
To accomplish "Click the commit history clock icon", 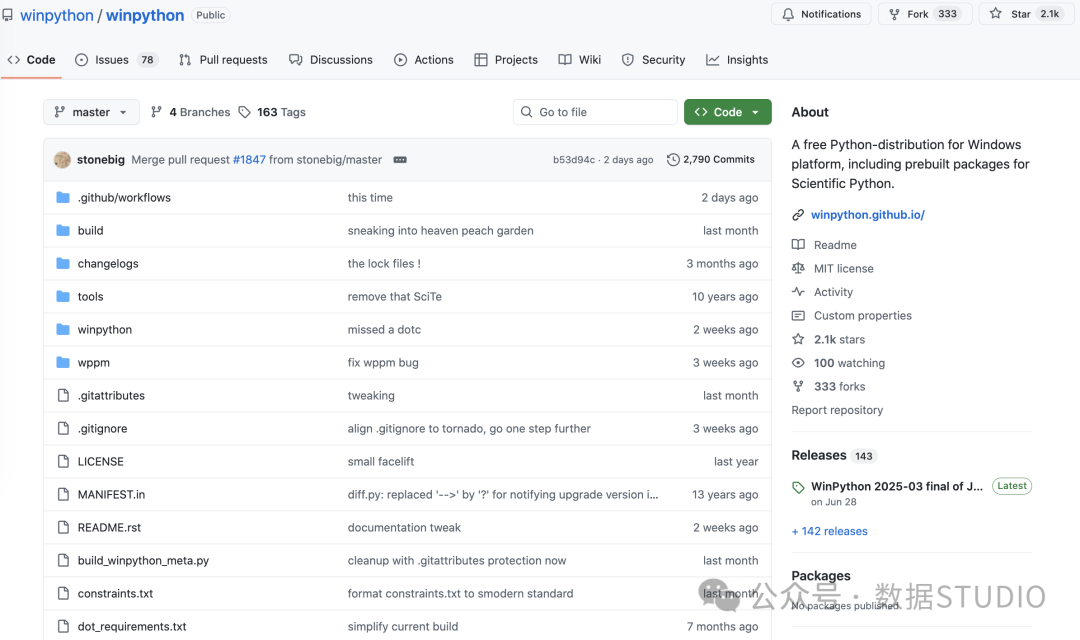I will point(673,160).
